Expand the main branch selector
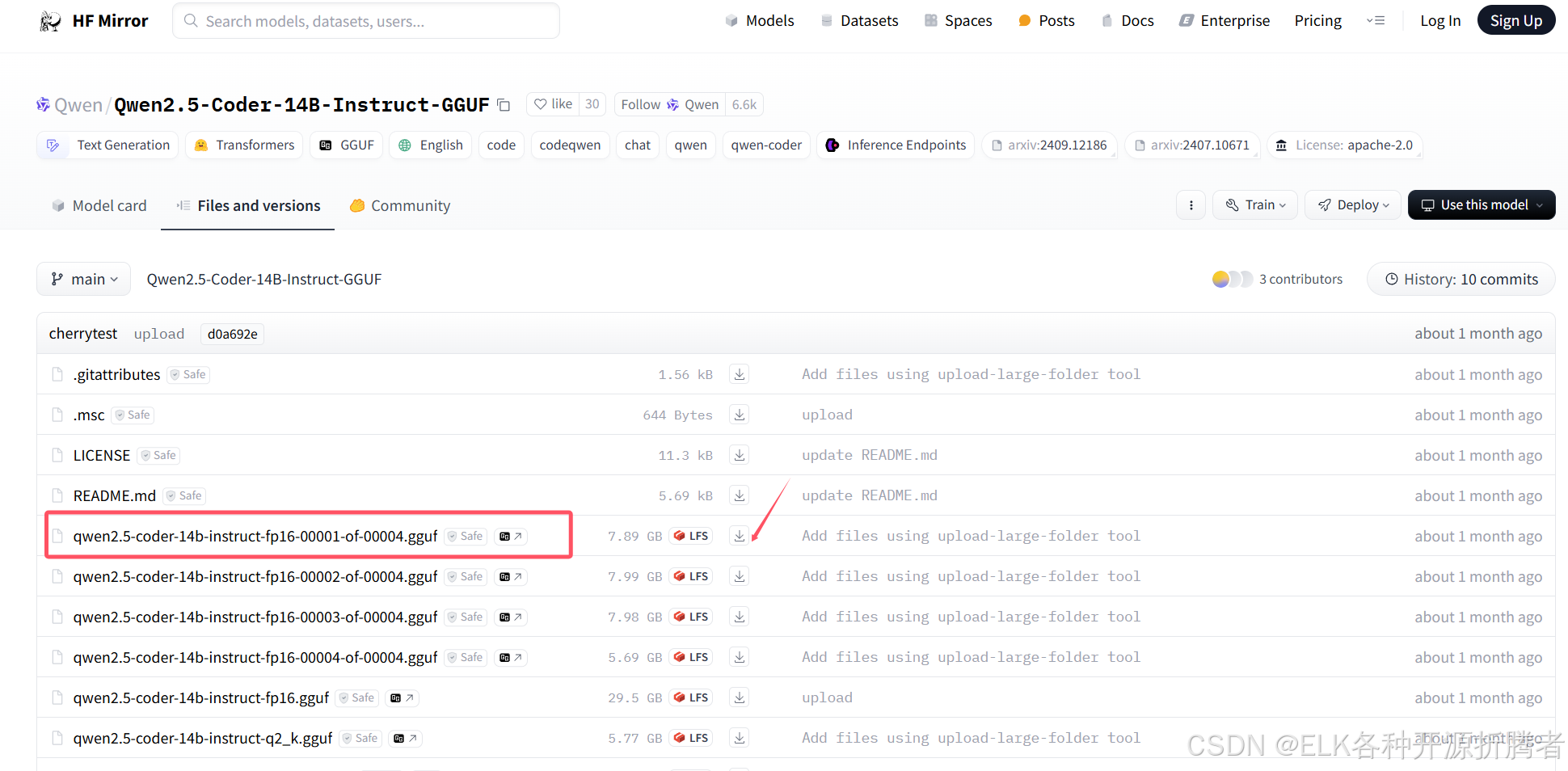 (x=84, y=279)
